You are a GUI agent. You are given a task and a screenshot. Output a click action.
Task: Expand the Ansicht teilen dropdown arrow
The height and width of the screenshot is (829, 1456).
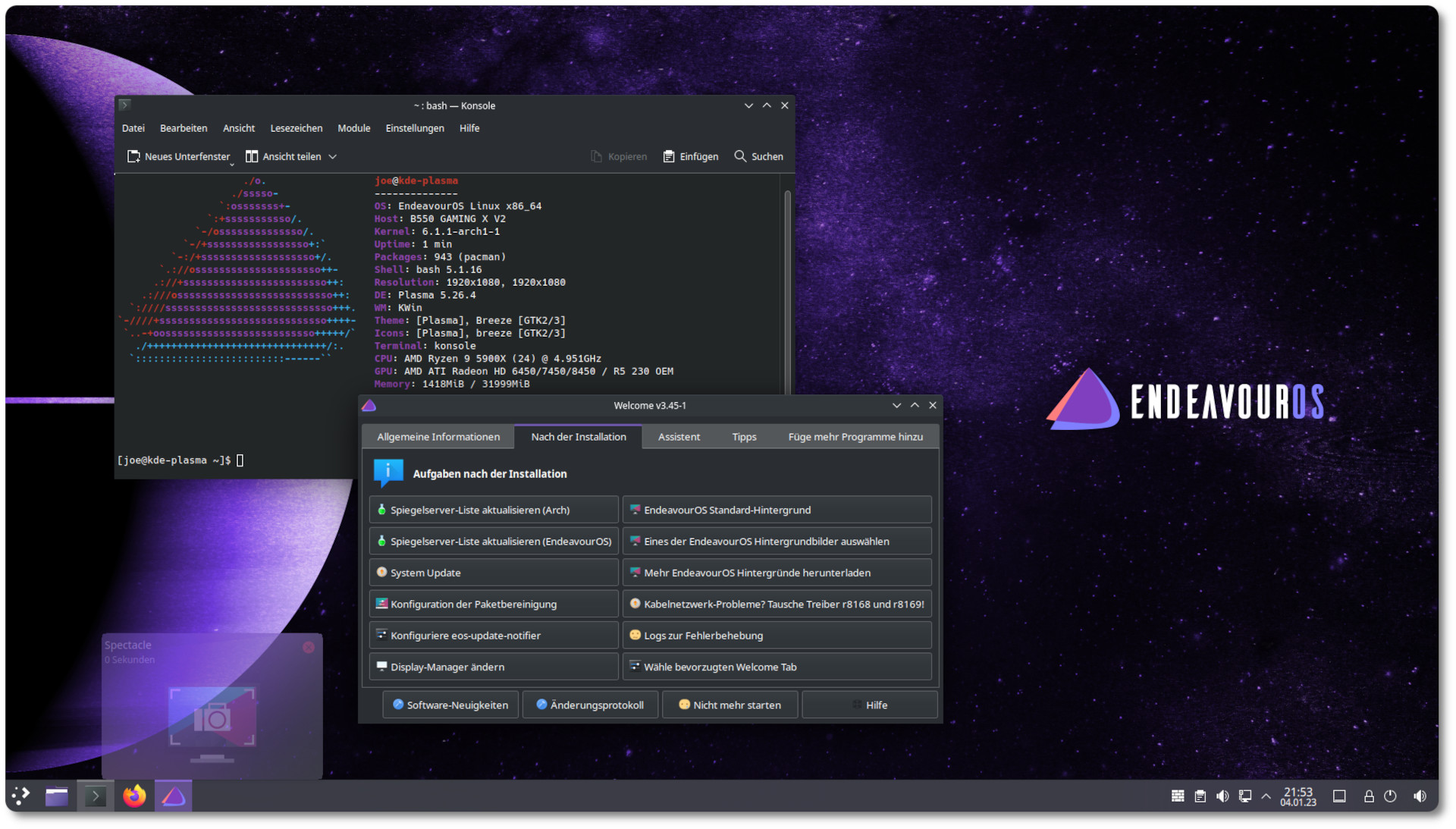332,157
